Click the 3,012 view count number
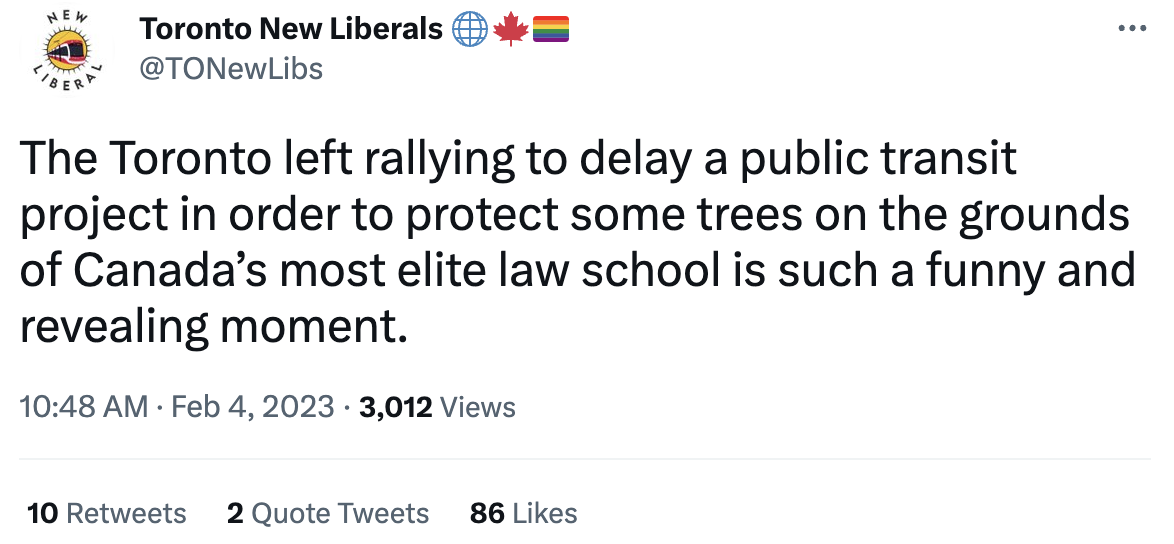 [x=395, y=407]
